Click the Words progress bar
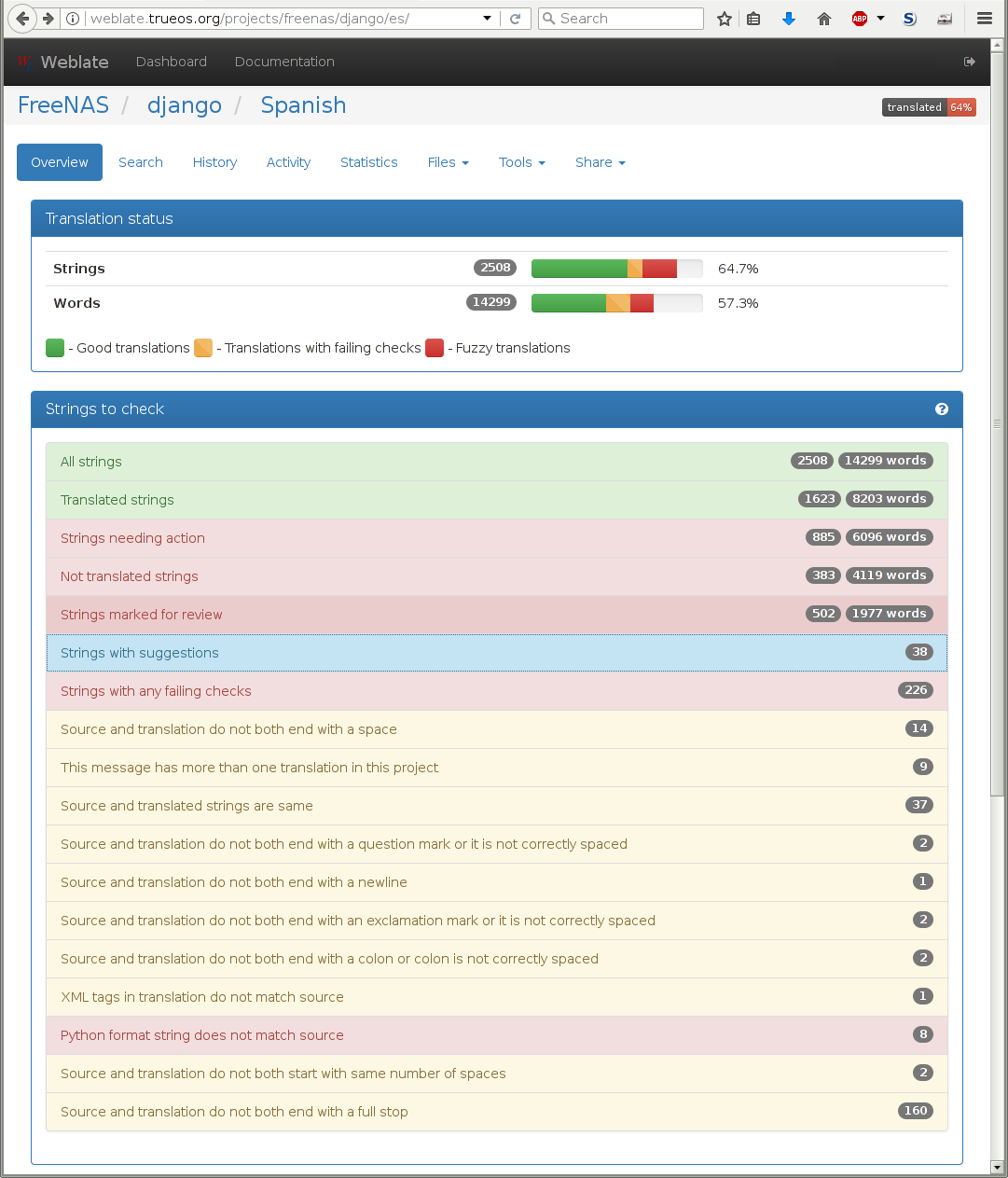Image resolution: width=1008 pixels, height=1178 pixels. pos(616,302)
